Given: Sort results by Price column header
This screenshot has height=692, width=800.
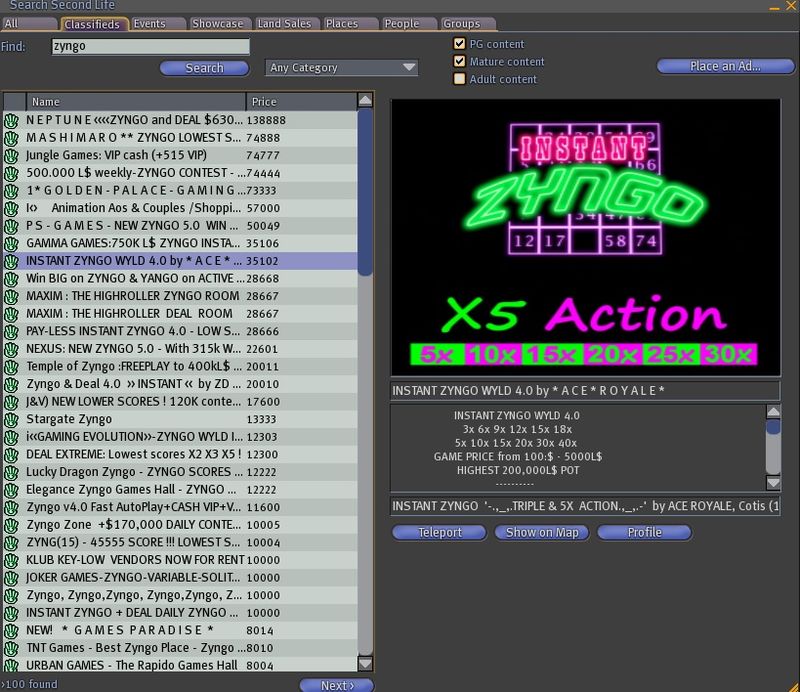Looking at the screenshot, I should [301, 102].
